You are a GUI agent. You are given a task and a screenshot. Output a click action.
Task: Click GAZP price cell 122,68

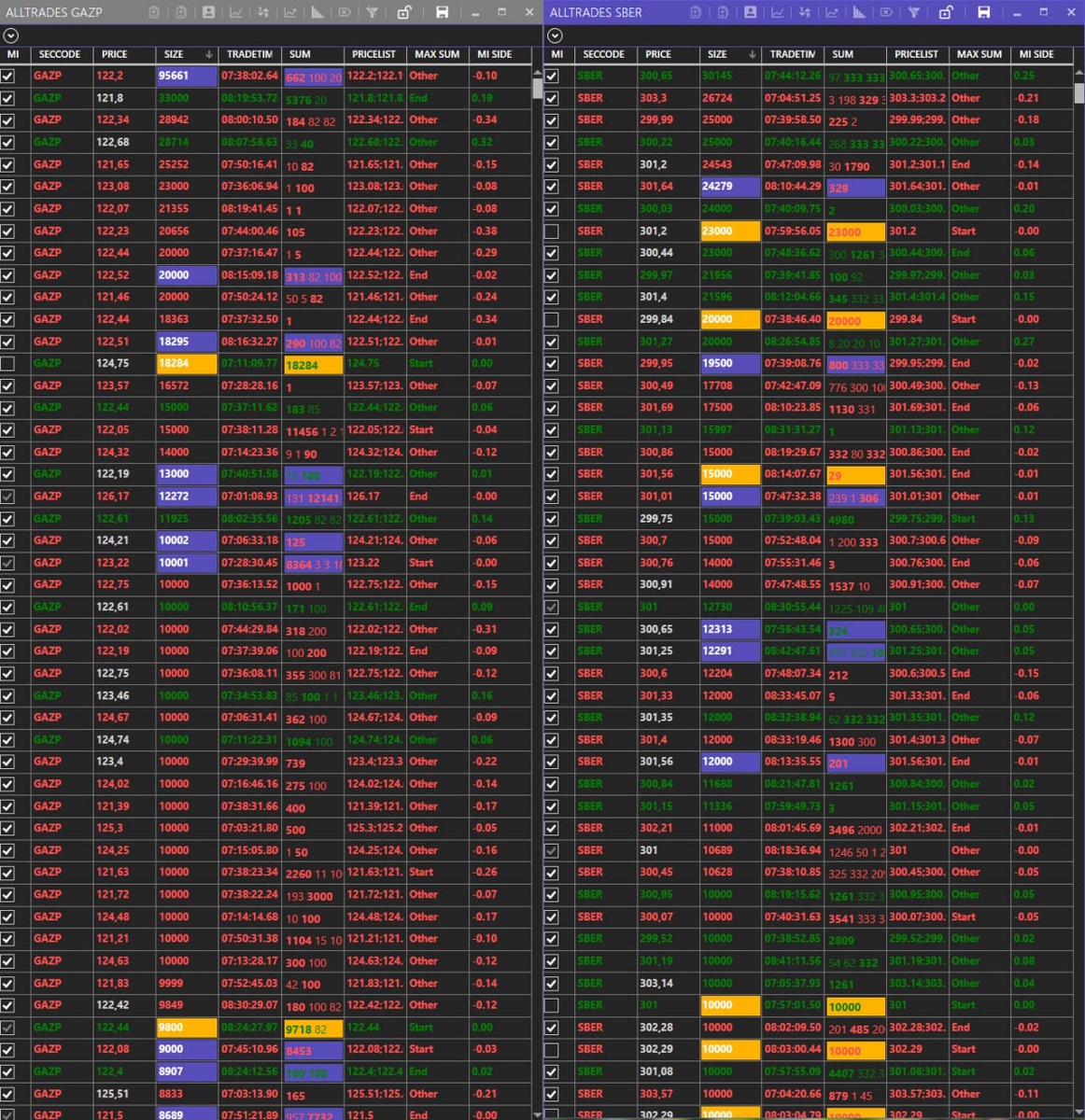(123, 142)
